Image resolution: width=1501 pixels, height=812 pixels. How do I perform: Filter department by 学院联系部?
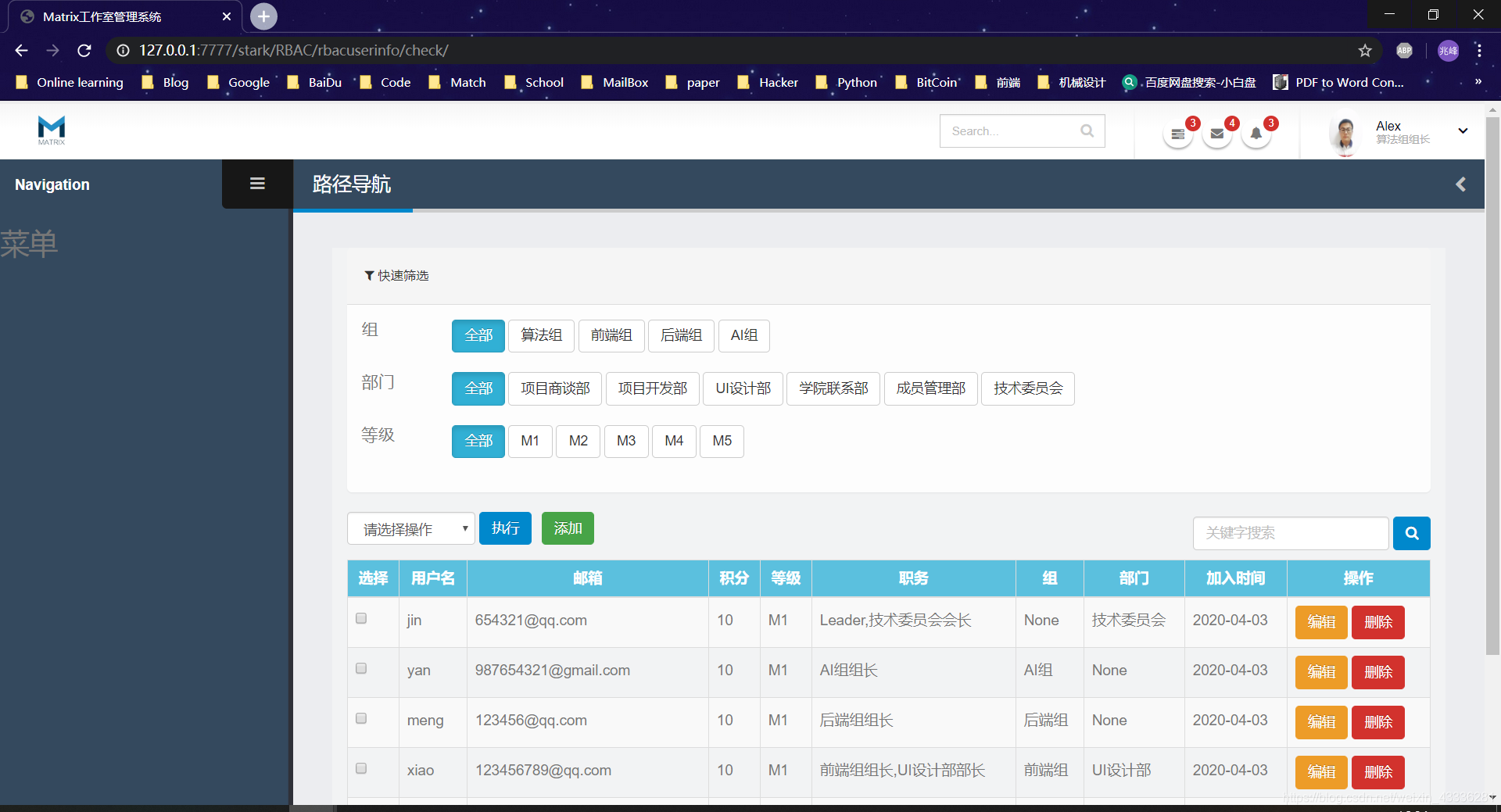click(833, 388)
